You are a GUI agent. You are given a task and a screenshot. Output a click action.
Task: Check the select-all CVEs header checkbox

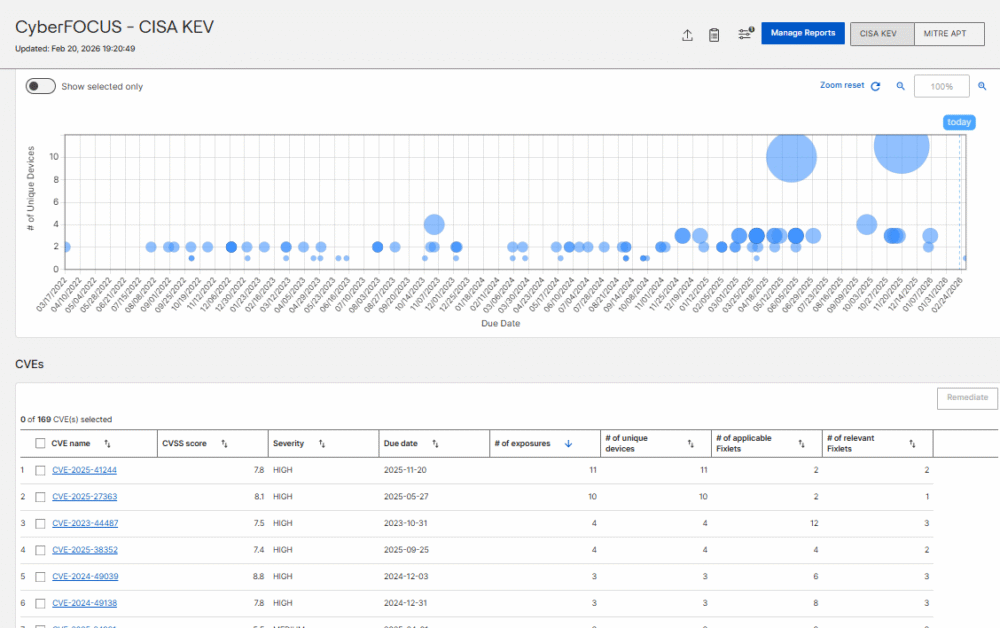point(40,443)
